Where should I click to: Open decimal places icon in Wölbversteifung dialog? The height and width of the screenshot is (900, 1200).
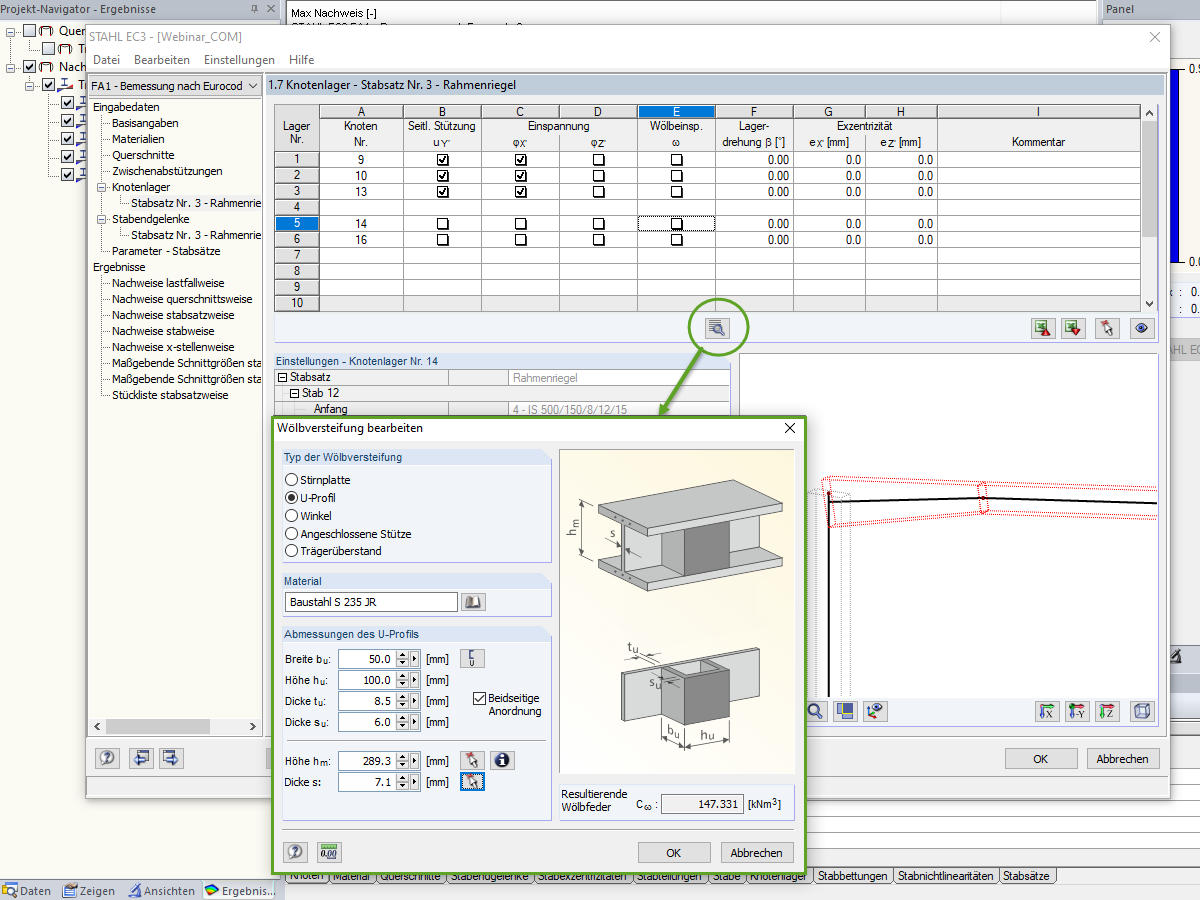click(329, 852)
